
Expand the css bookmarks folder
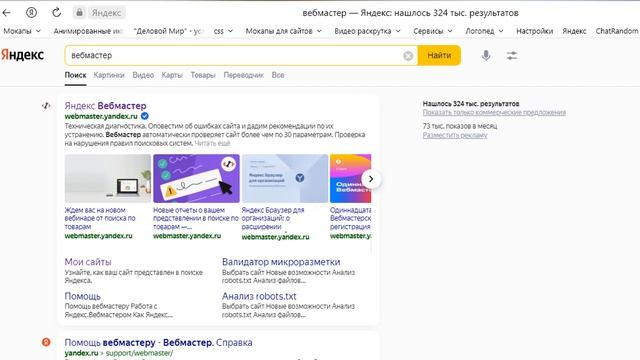(x=223, y=31)
